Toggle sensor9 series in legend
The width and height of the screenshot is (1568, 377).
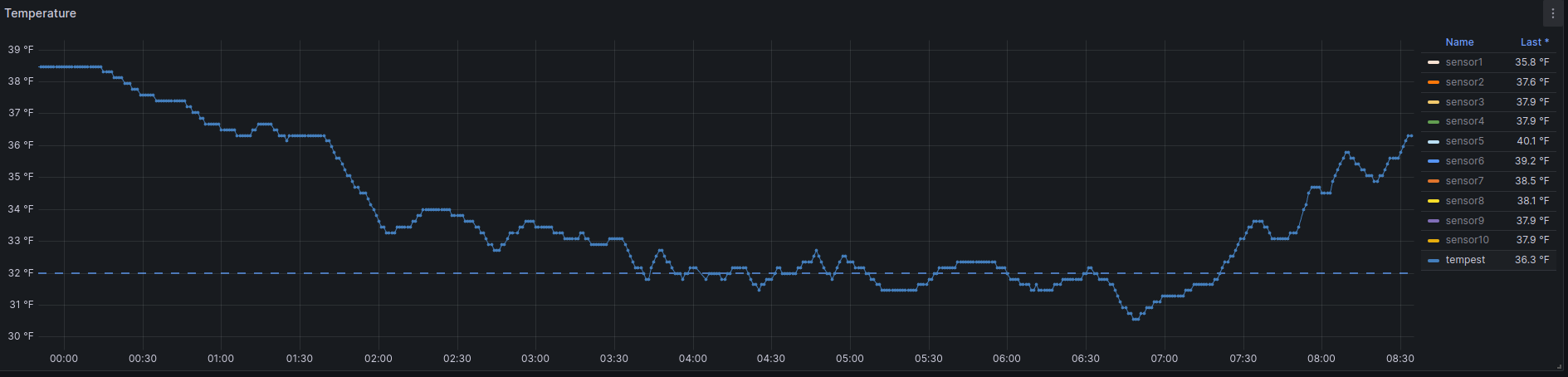[x=1464, y=221]
